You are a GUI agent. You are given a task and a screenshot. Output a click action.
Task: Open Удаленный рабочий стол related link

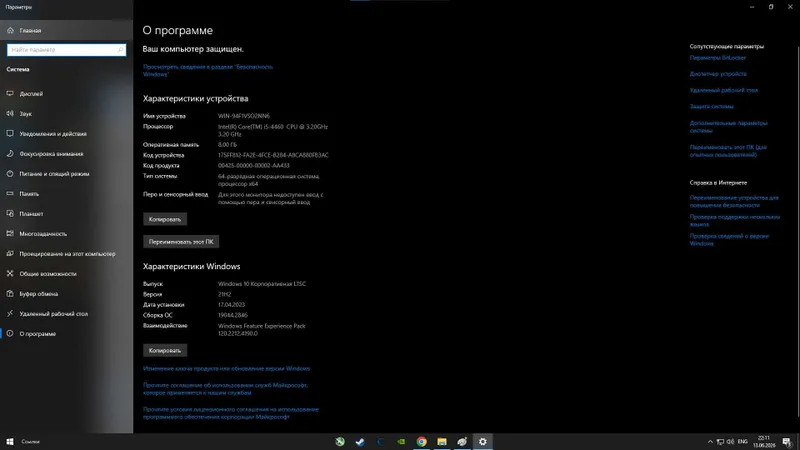tap(723, 90)
